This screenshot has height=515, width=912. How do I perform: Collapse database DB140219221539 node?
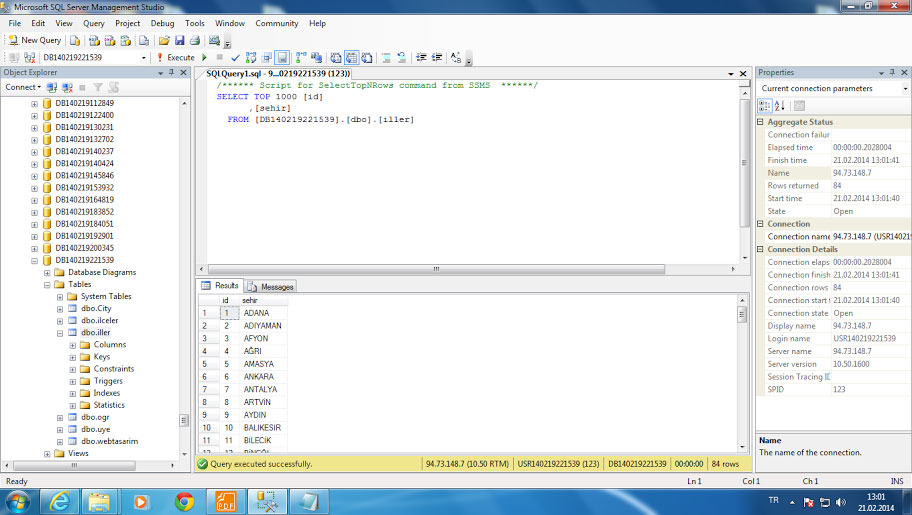pyautogui.click(x=34, y=261)
